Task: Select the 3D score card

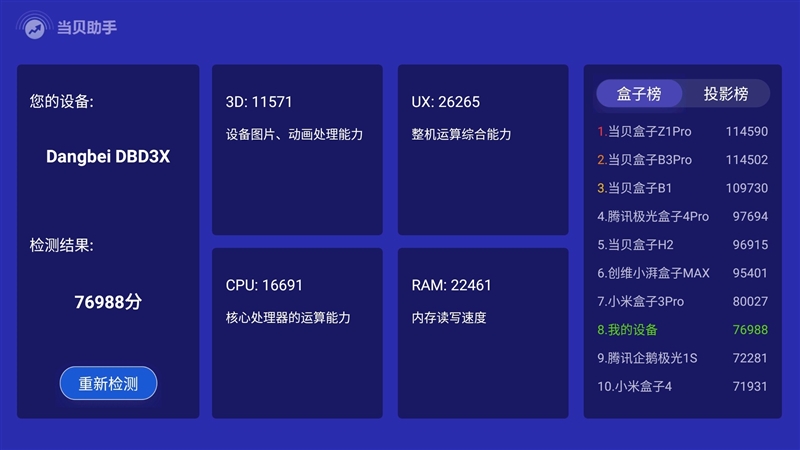Action: 297,150
